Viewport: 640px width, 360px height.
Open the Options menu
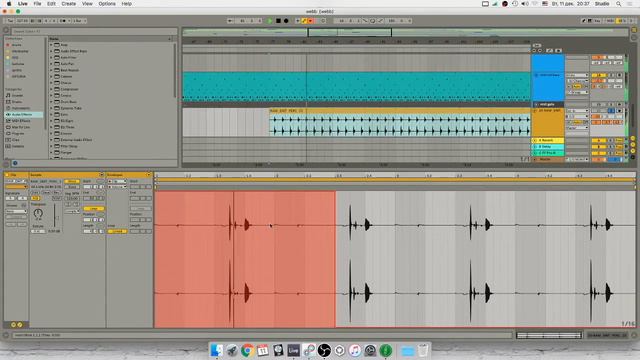coord(107,4)
